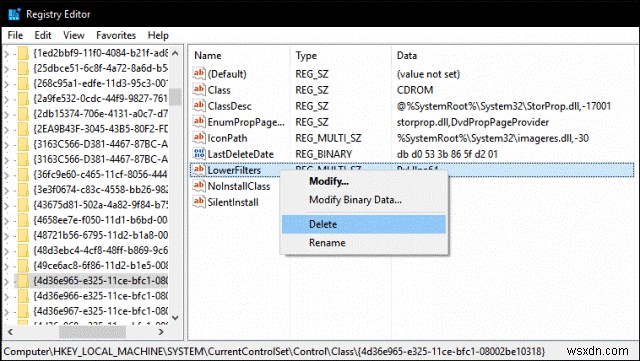Click the Registry Editor app icon in title bar
640x361 pixels.
click(14, 14)
